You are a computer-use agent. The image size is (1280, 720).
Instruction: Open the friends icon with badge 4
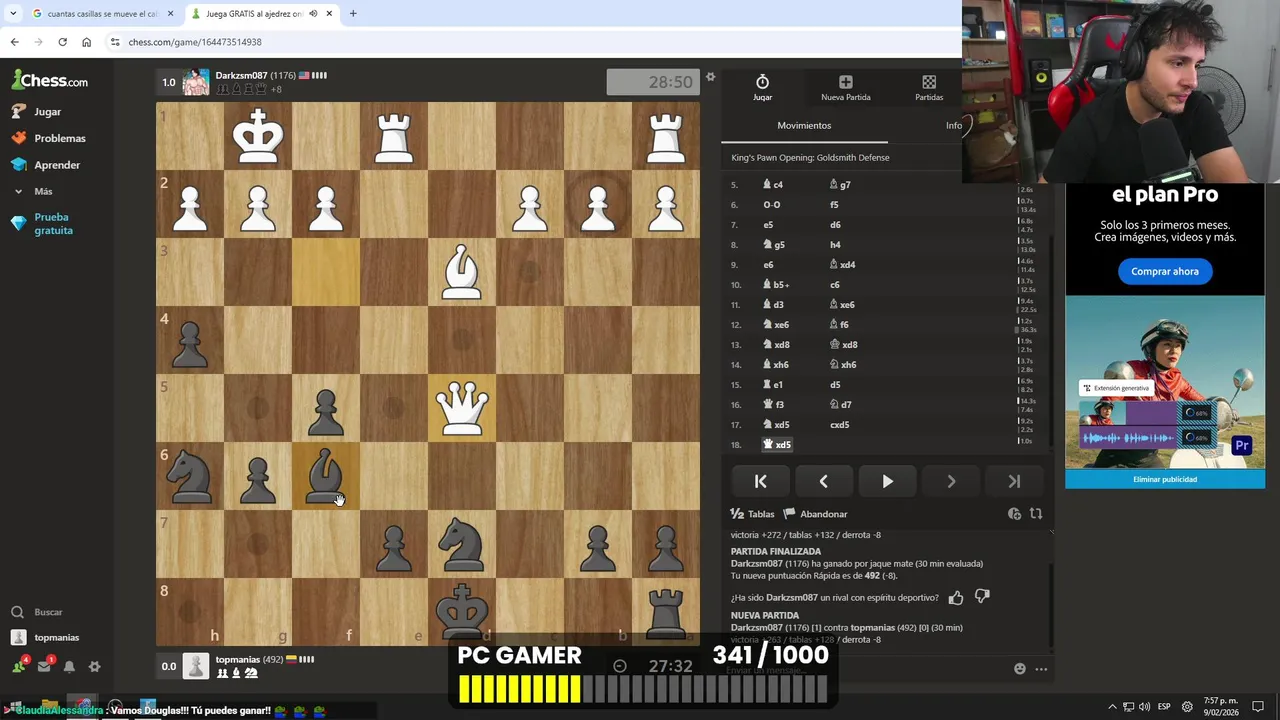20,666
